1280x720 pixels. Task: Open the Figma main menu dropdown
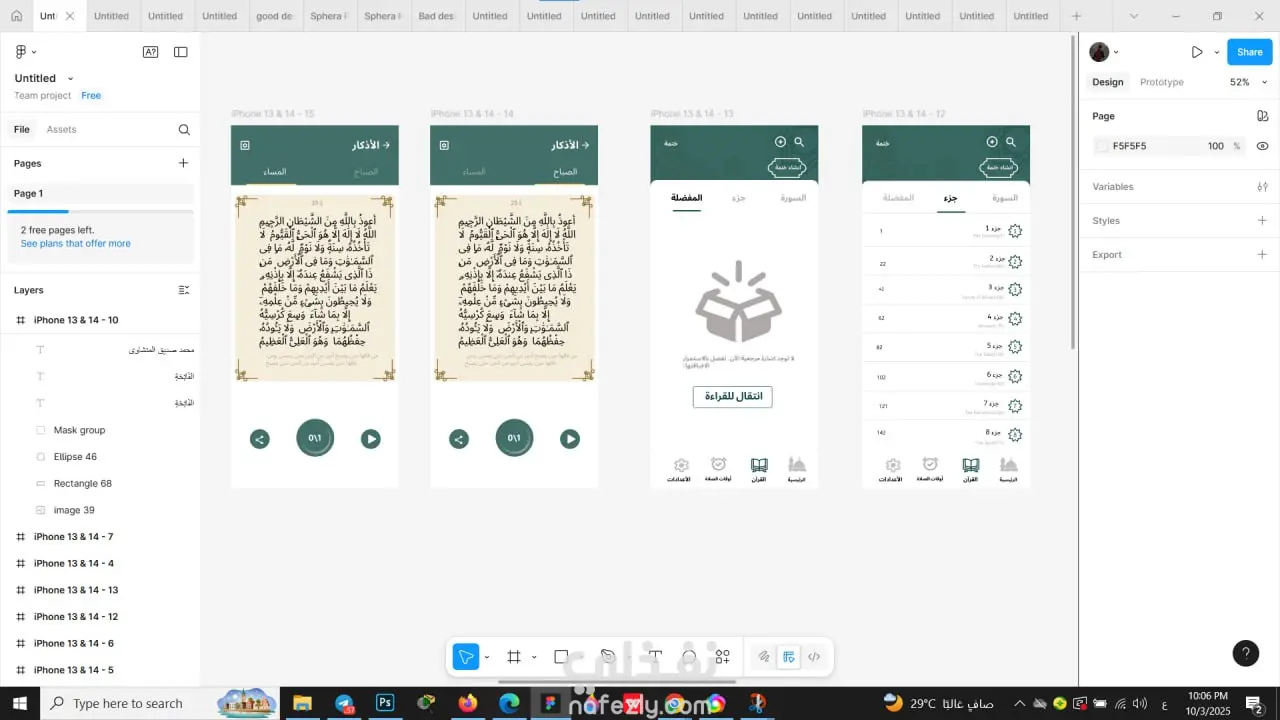(25, 52)
